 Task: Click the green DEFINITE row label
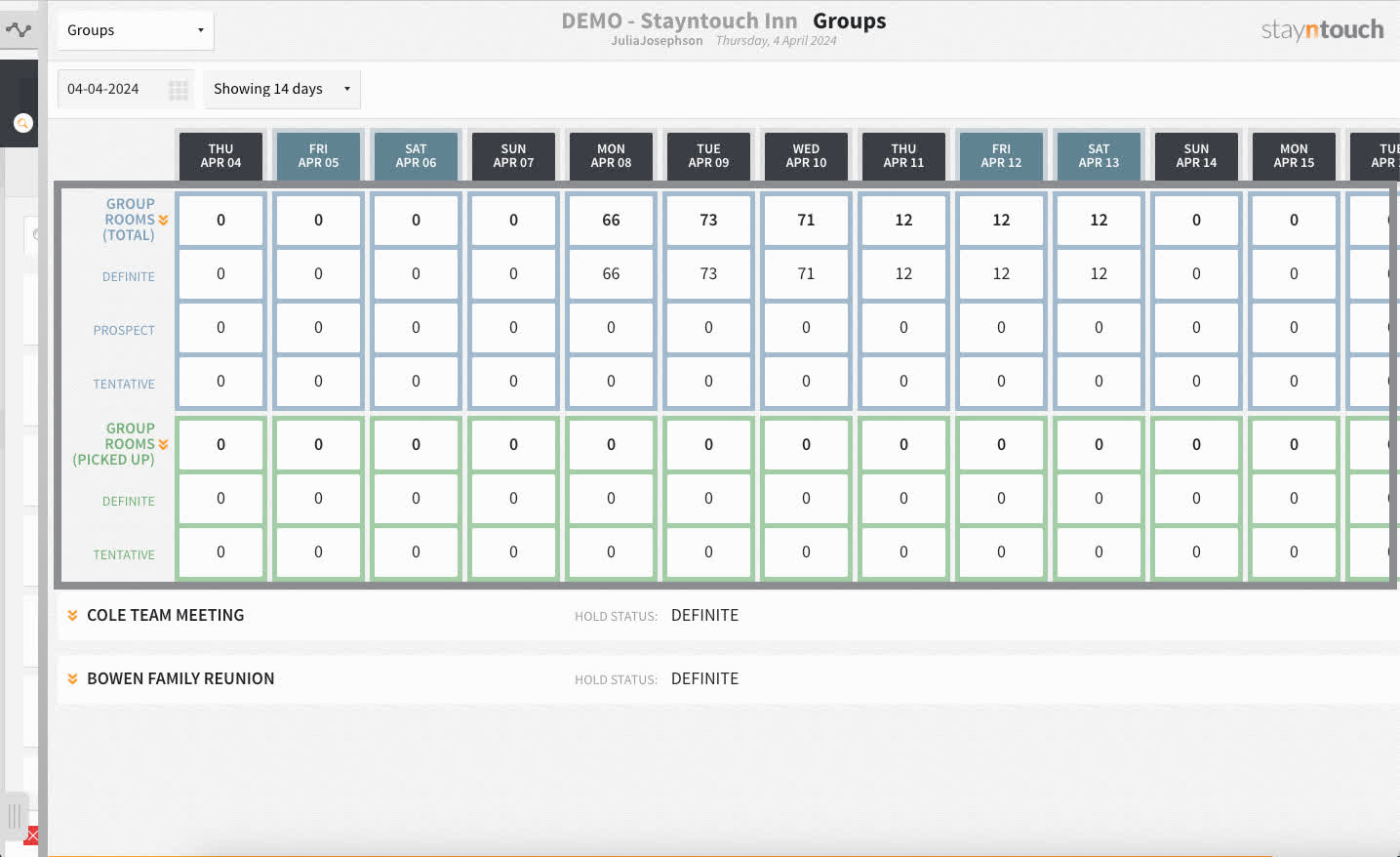(x=128, y=502)
